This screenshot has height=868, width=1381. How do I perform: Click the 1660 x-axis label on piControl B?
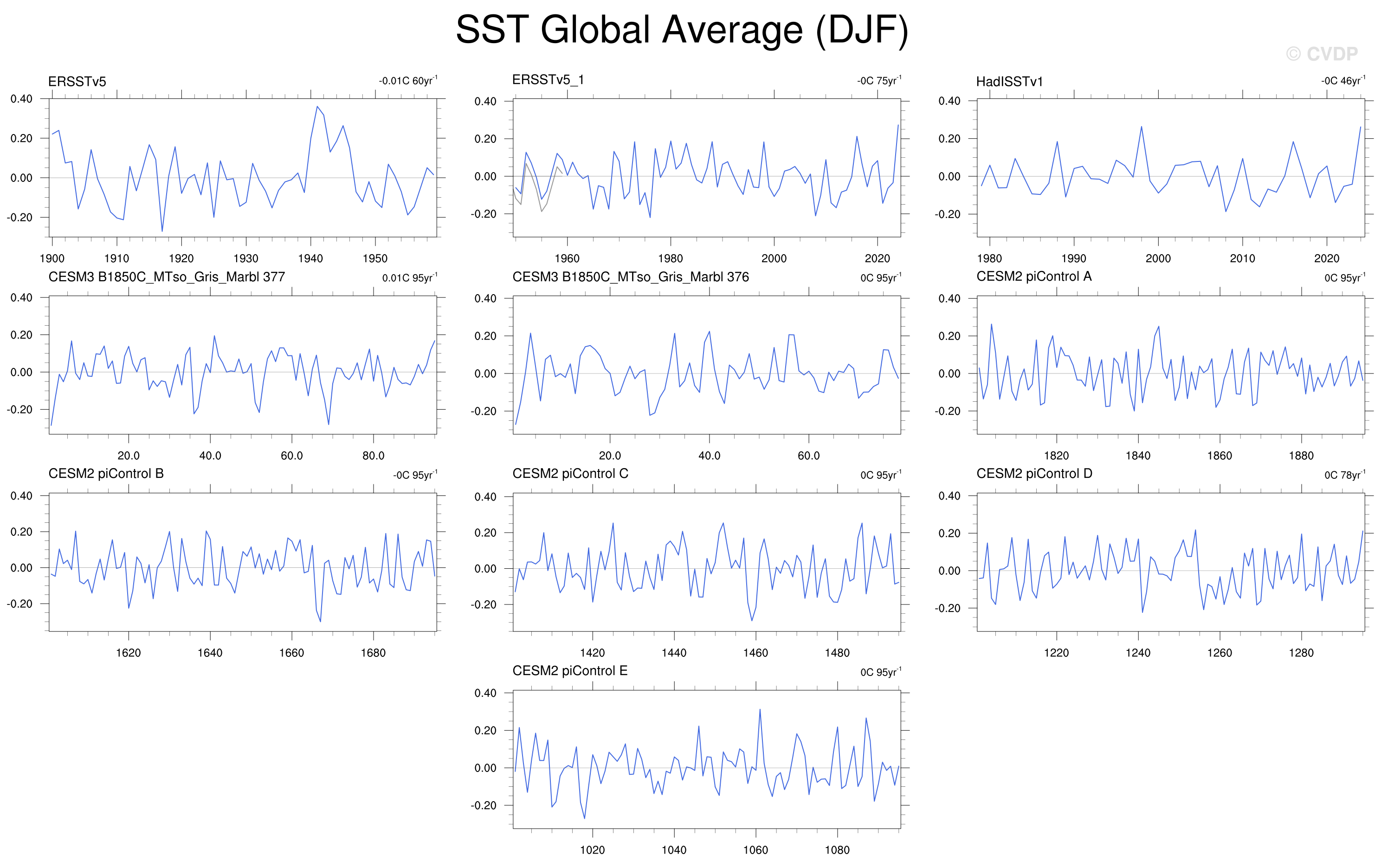(x=291, y=653)
